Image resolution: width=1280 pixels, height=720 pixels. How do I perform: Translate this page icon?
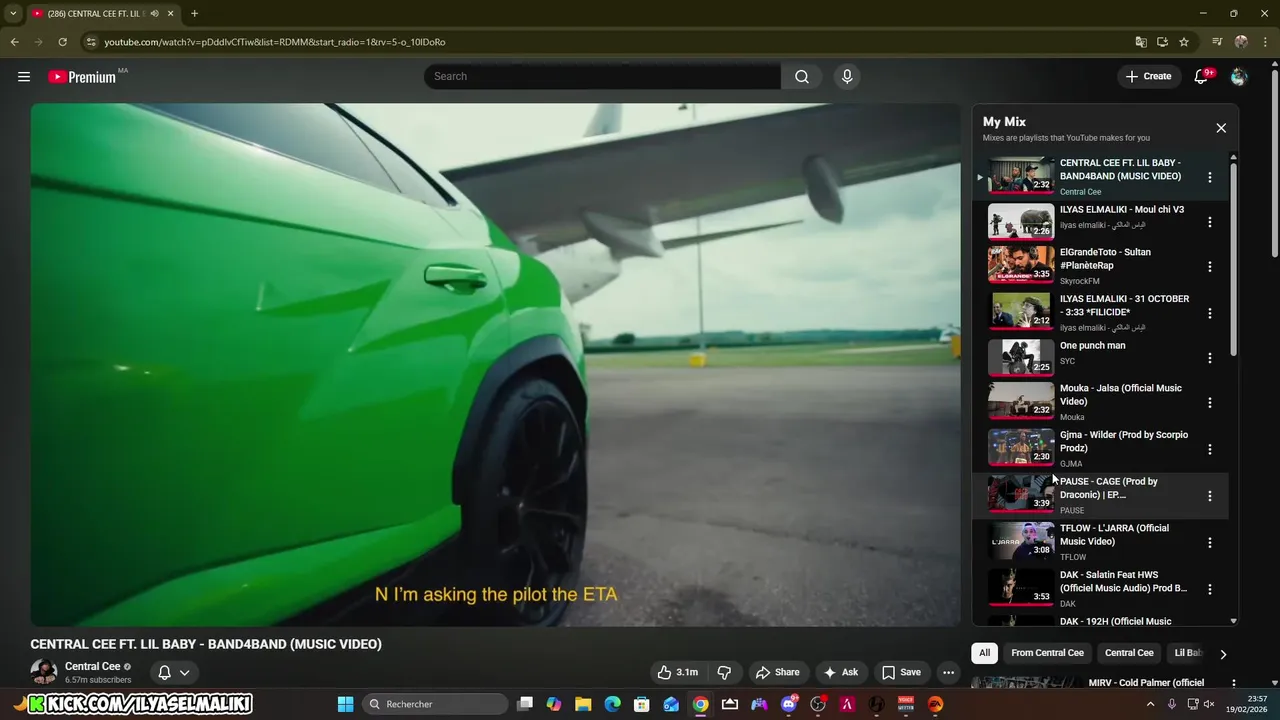[1141, 42]
